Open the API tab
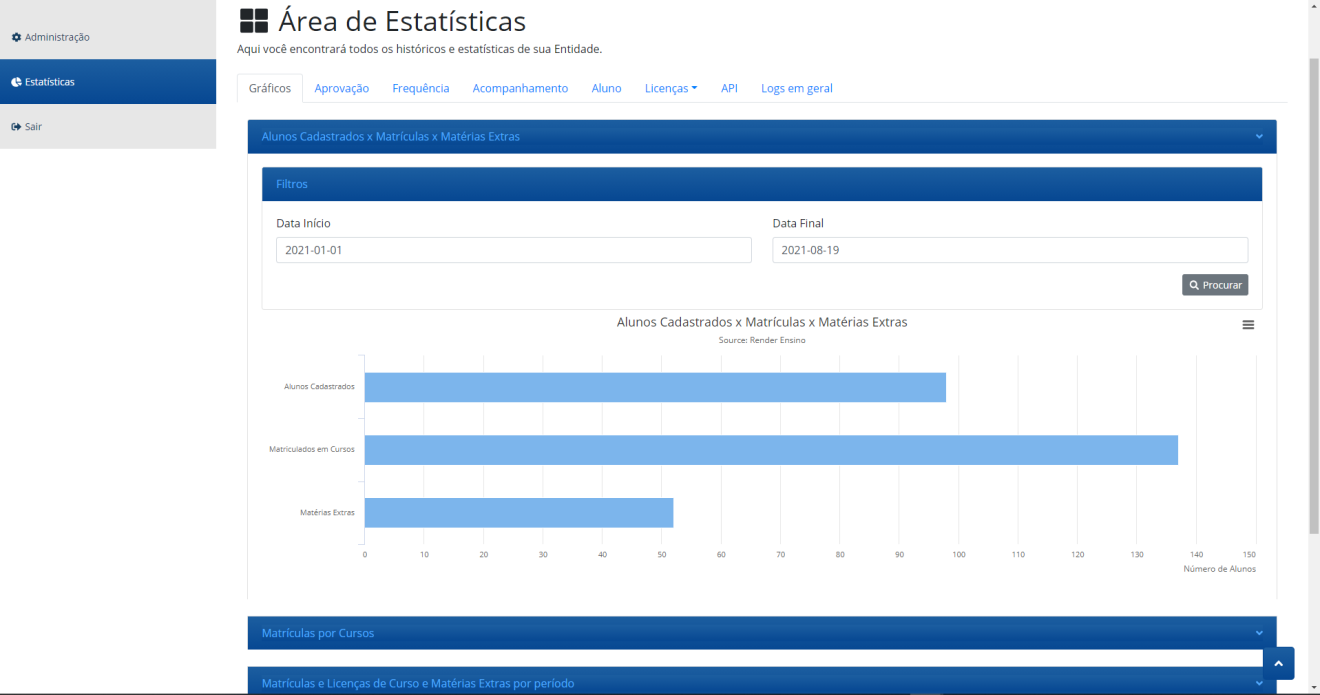This screenshot has width=1320, height=695. click(x=729, y=88)
